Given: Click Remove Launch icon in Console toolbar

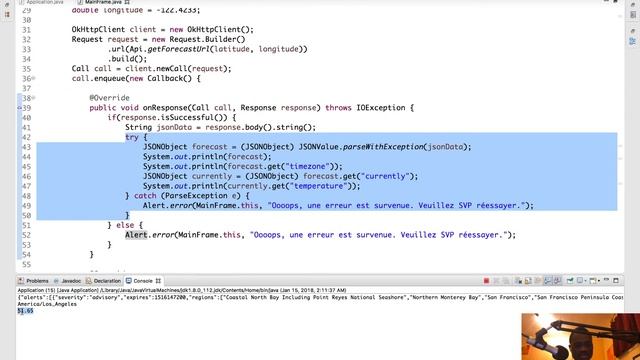Looking at the screenshot, I should click(x=496, y=281).
